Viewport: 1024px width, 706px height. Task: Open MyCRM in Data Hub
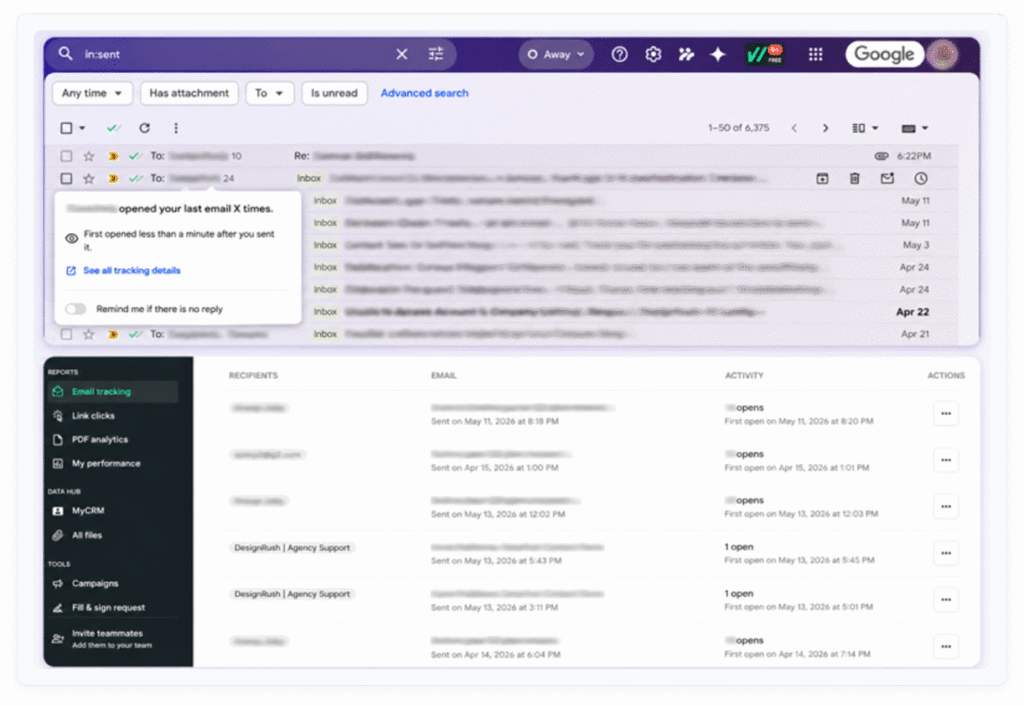[88, 511]
